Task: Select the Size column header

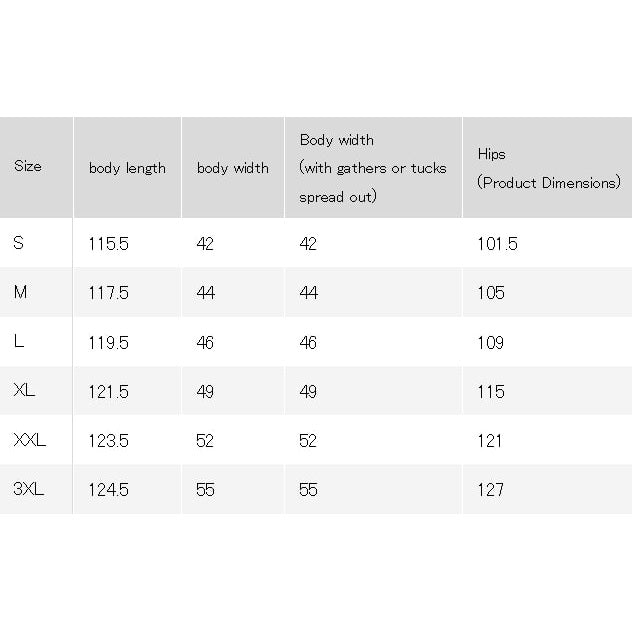Action: (x=27, y=166)
